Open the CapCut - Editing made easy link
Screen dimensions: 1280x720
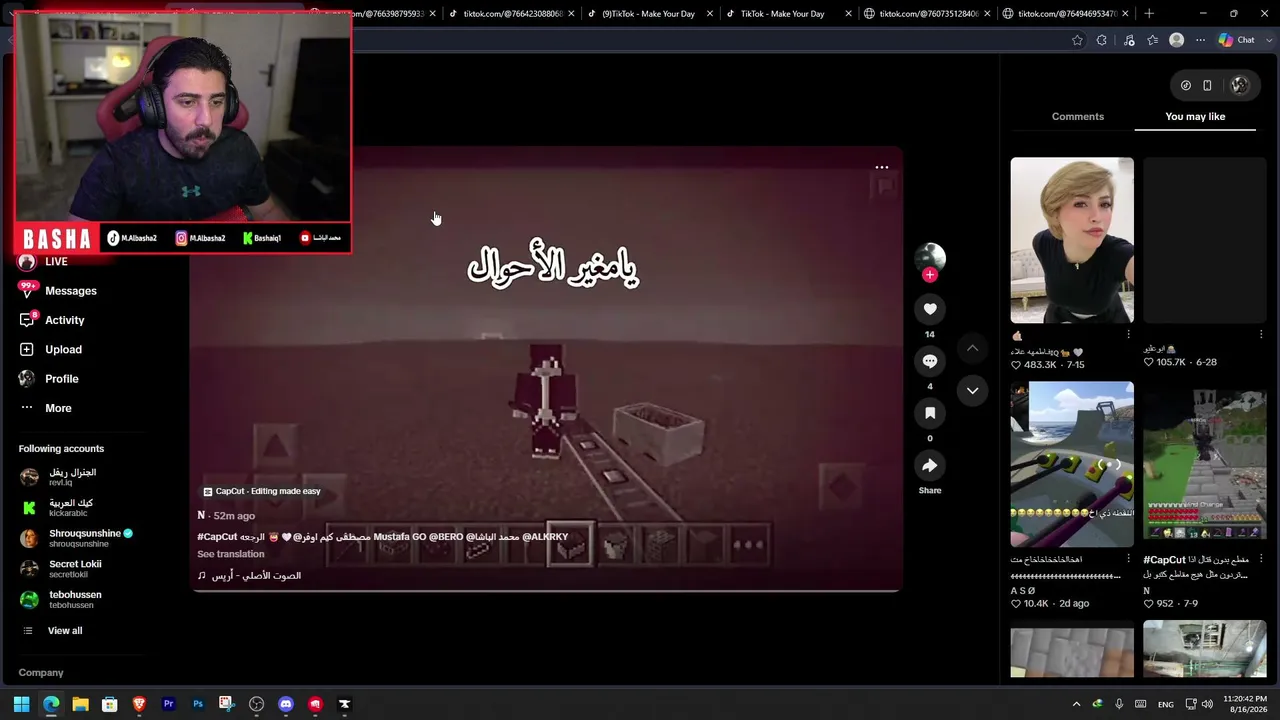click(262, 491)
